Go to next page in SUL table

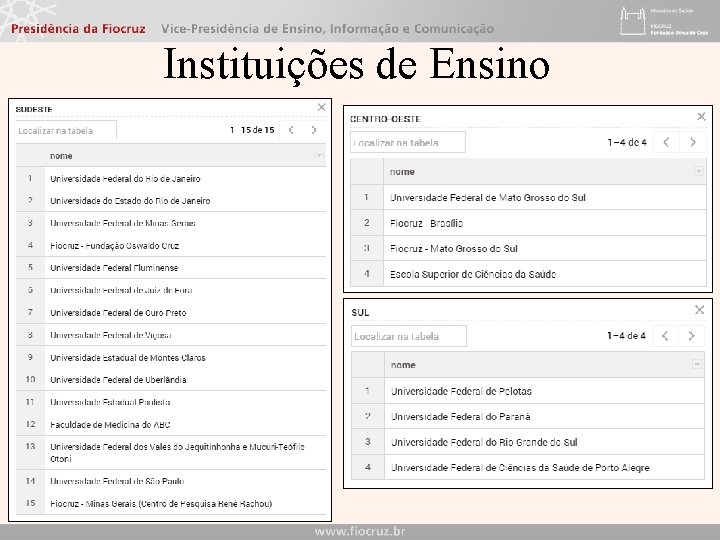click(692, 336)
